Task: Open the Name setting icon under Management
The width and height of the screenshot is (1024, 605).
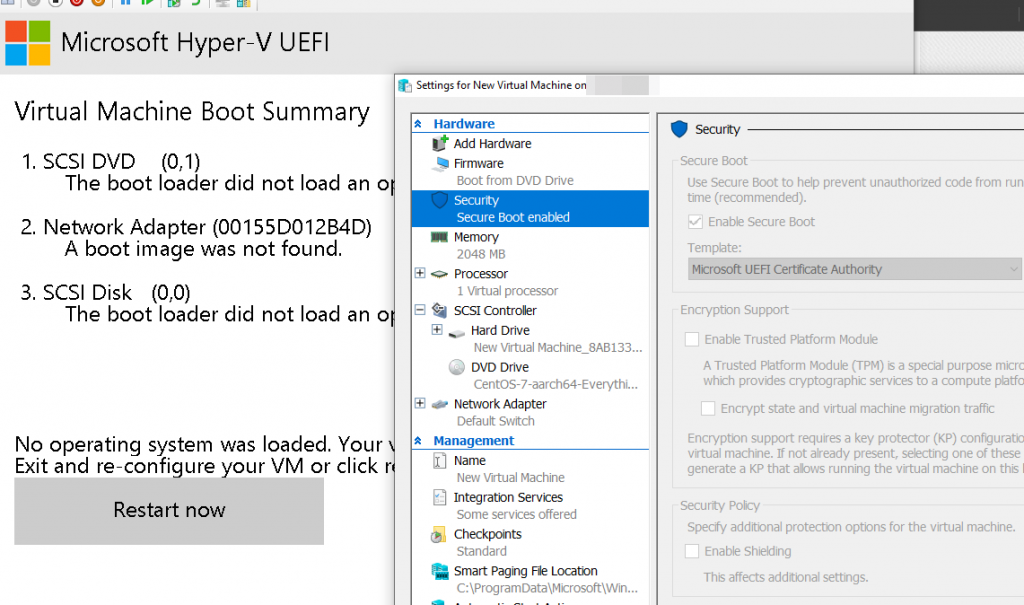Action: tap(440, 461)
